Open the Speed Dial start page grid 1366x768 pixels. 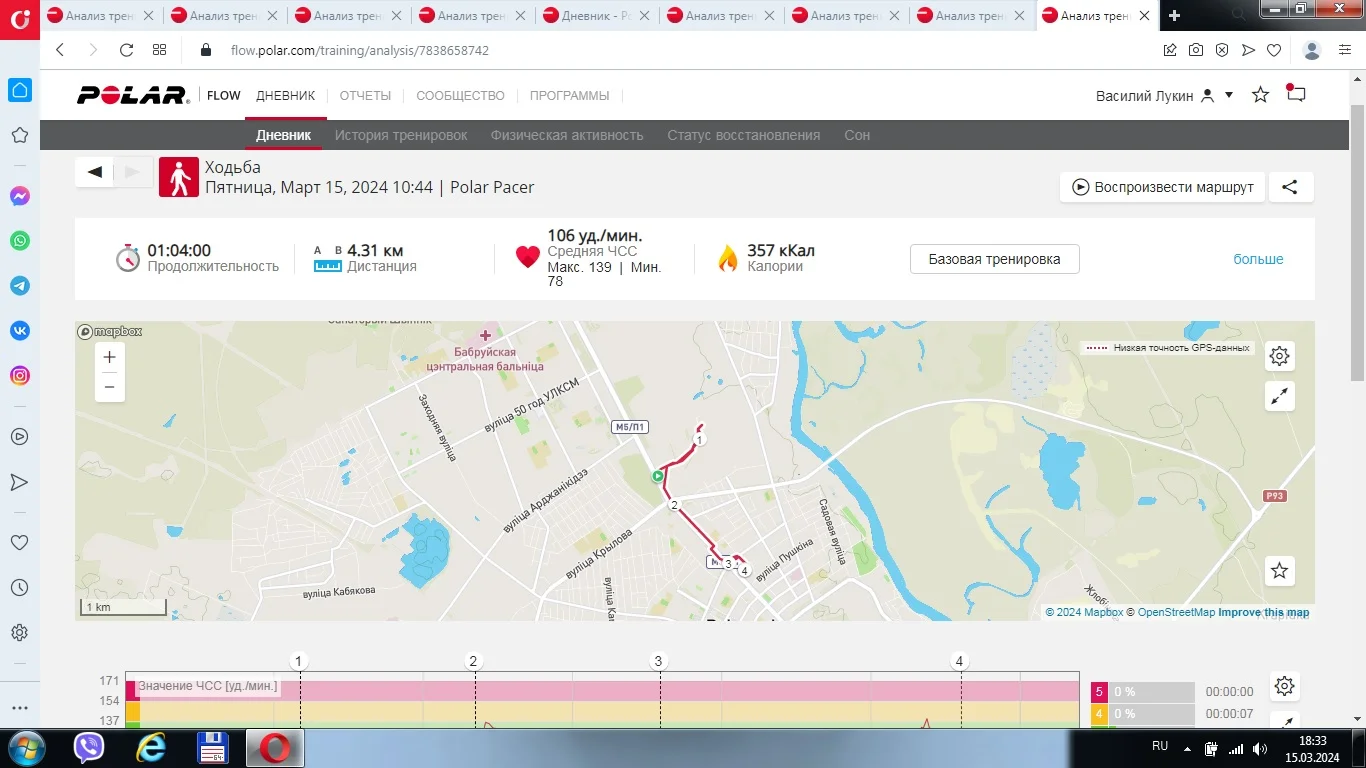pyautogui.click(x=160, y=50)
